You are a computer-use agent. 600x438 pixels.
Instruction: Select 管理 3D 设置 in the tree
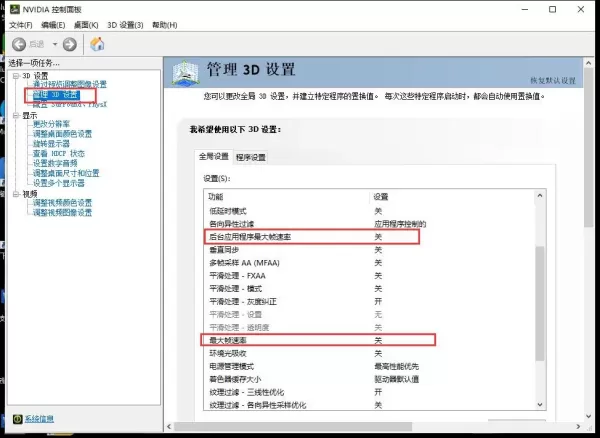click(56, 94)
